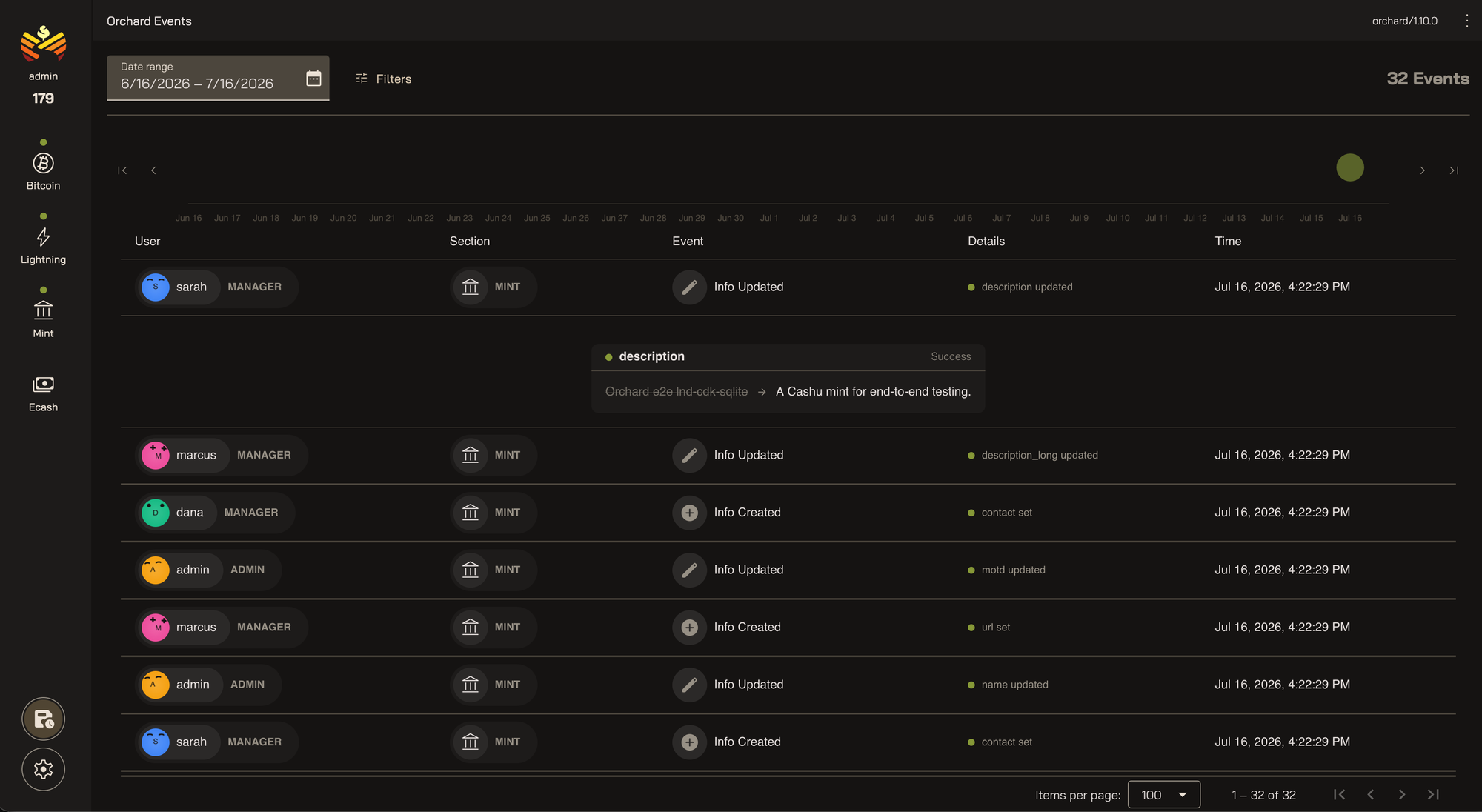Click admin's orange avatar in motd updated row
1482x812 pixels.
pos(156,570)
